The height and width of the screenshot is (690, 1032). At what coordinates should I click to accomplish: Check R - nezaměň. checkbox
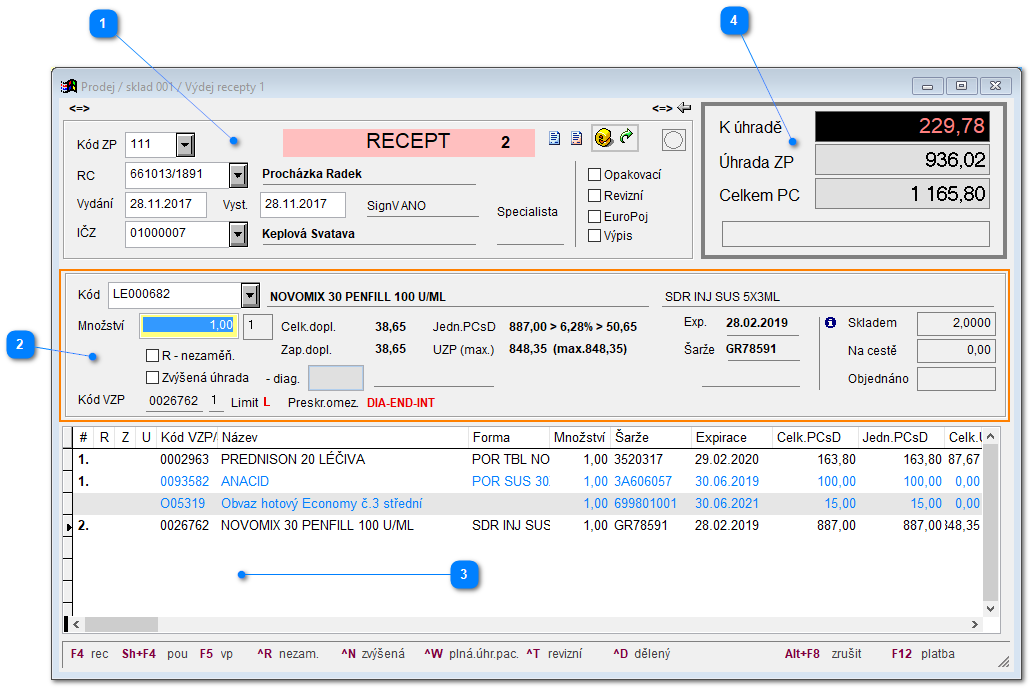(x=152, y=356)
